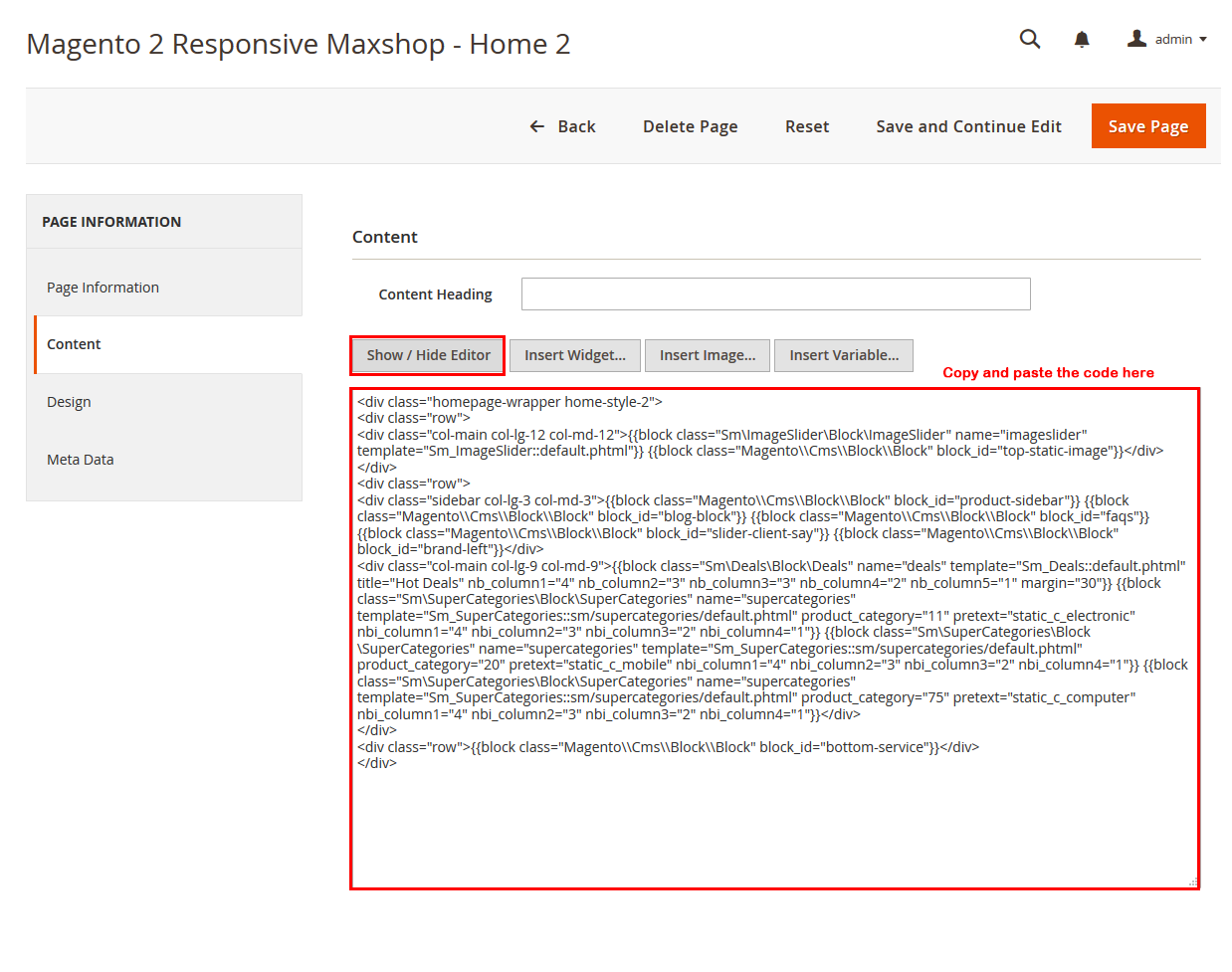Viewport: 1232px width, 972px height.
Task: Click the Content Heading label
Action: coord(435,294)
